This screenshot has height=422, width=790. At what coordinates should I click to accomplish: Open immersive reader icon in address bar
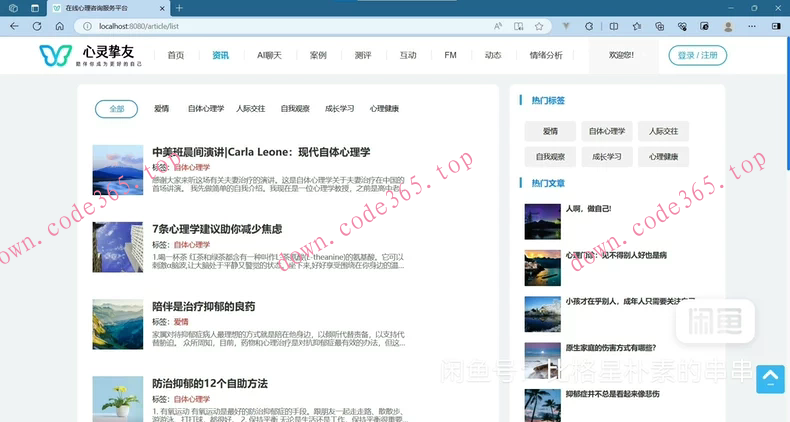tap(518, 26)
